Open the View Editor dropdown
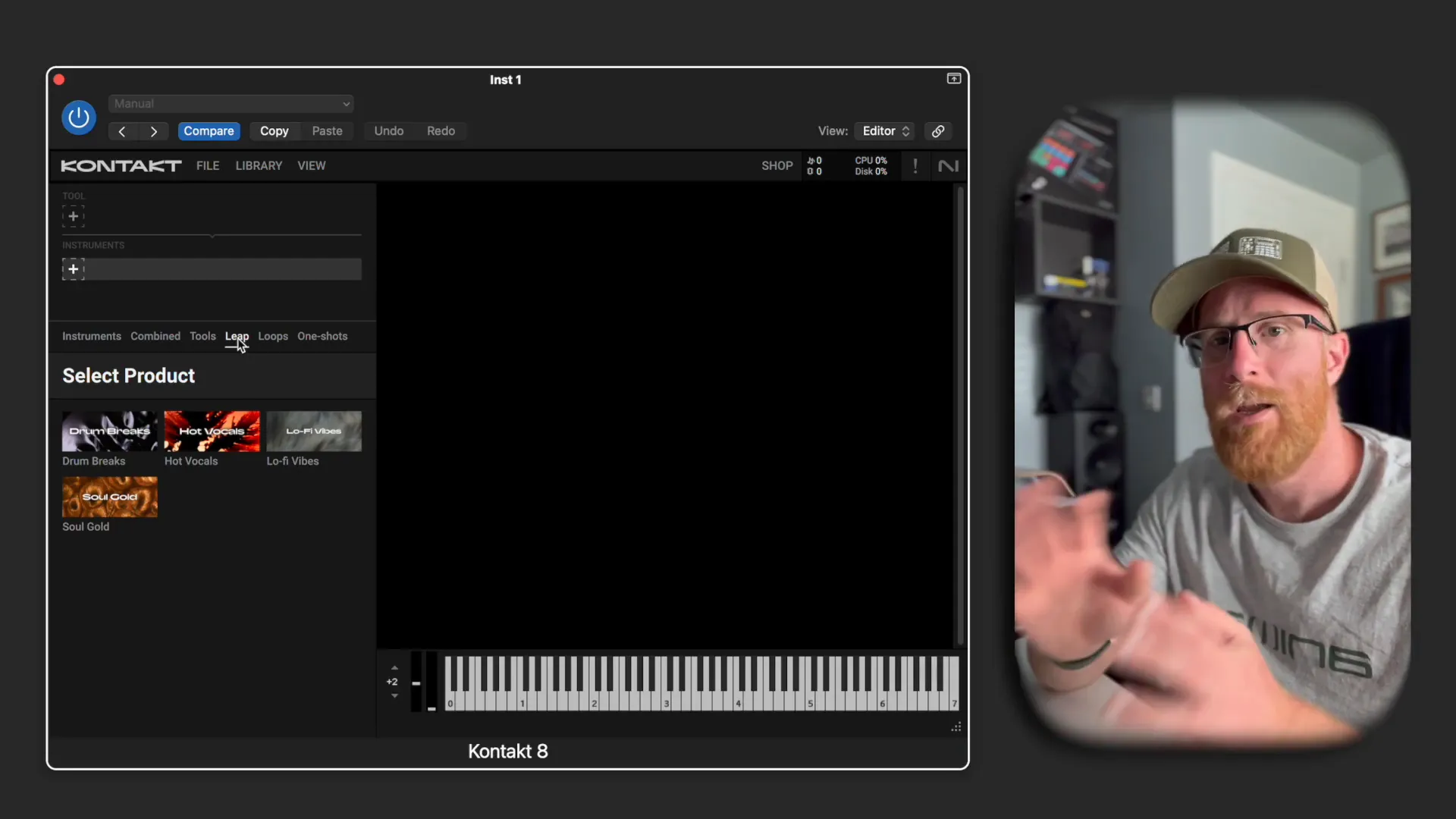The width and height of the screenshot is (1456, 819). [885, 131]
